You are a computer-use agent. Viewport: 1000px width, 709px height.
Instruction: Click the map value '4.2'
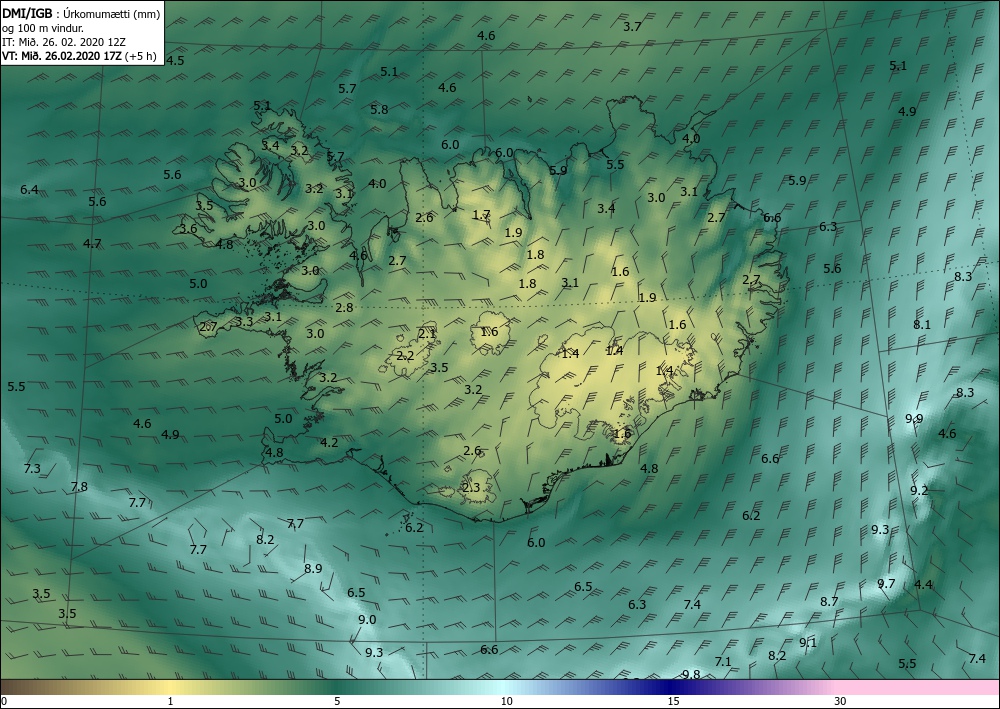pos(329,442)
